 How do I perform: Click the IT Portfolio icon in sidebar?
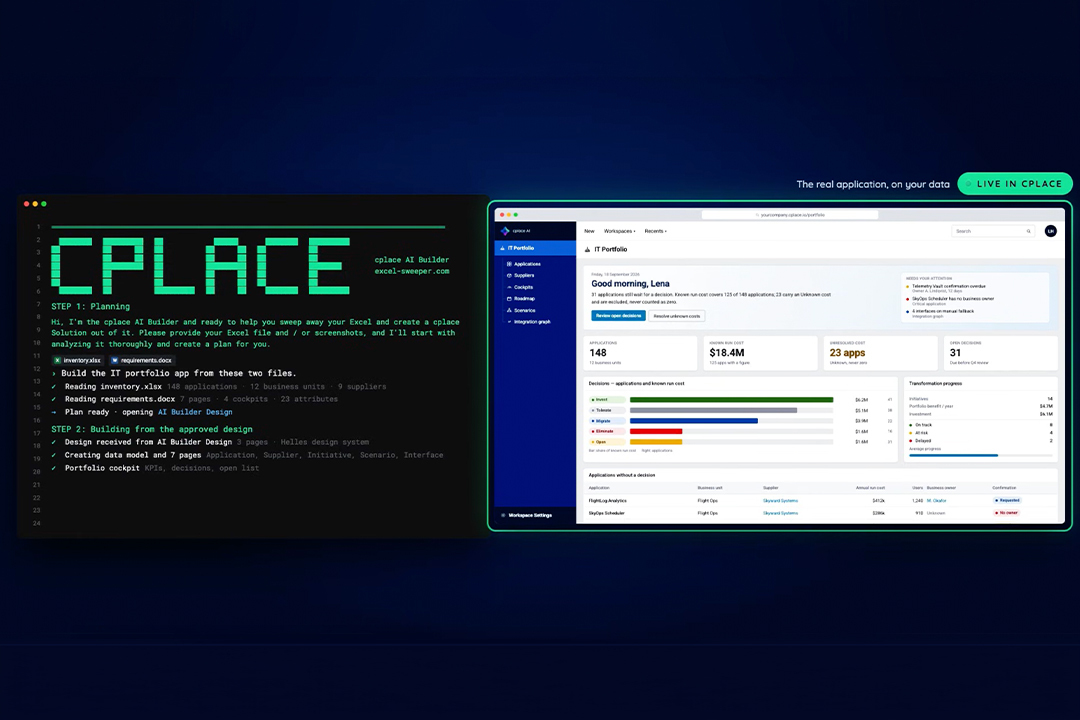coord(502,248)
